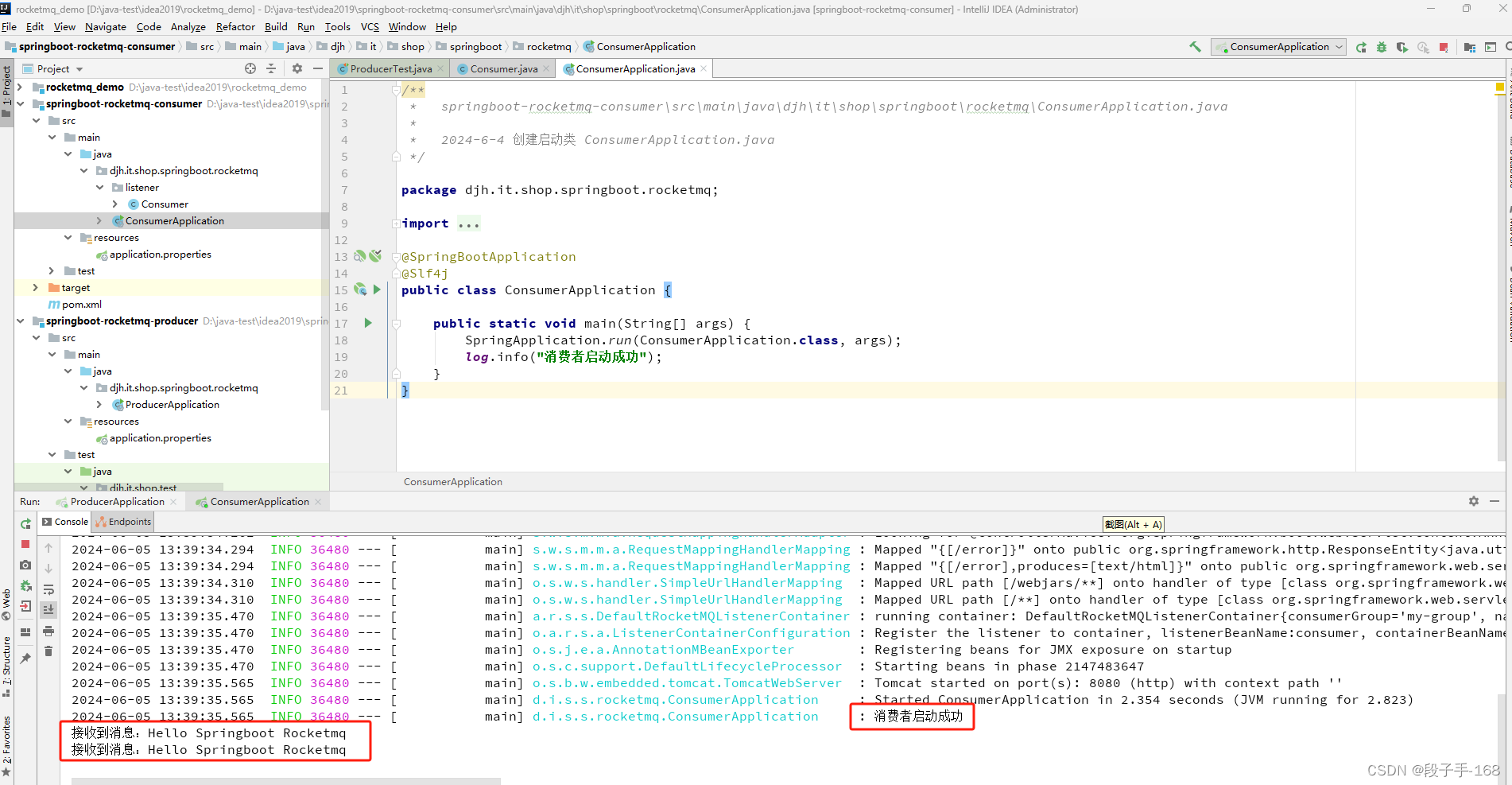Stop the process in Run panel
Image resolution: width=1512 pixels, height=785 pixels.
pyautogui.click(x=25, y=544)
